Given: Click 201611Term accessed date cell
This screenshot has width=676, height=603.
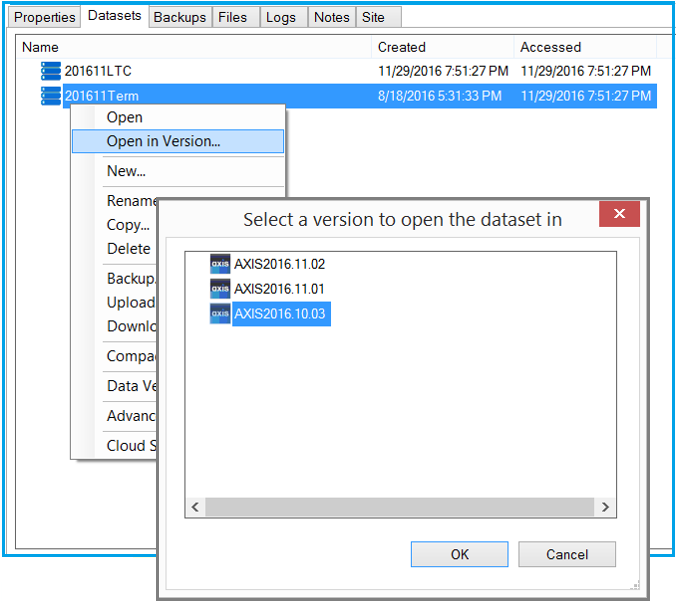Looking at the screenshot, I should [585, 96].
